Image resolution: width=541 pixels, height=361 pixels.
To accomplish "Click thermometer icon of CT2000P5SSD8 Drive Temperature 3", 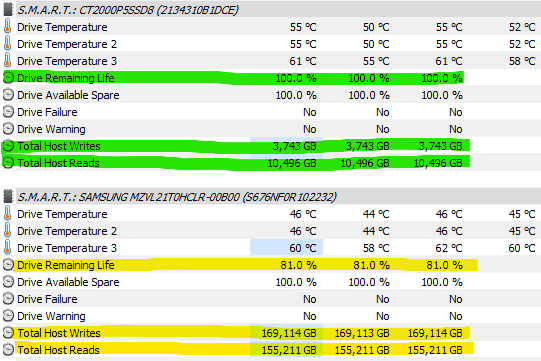I will pyautogui.click(x=8, y=60).
